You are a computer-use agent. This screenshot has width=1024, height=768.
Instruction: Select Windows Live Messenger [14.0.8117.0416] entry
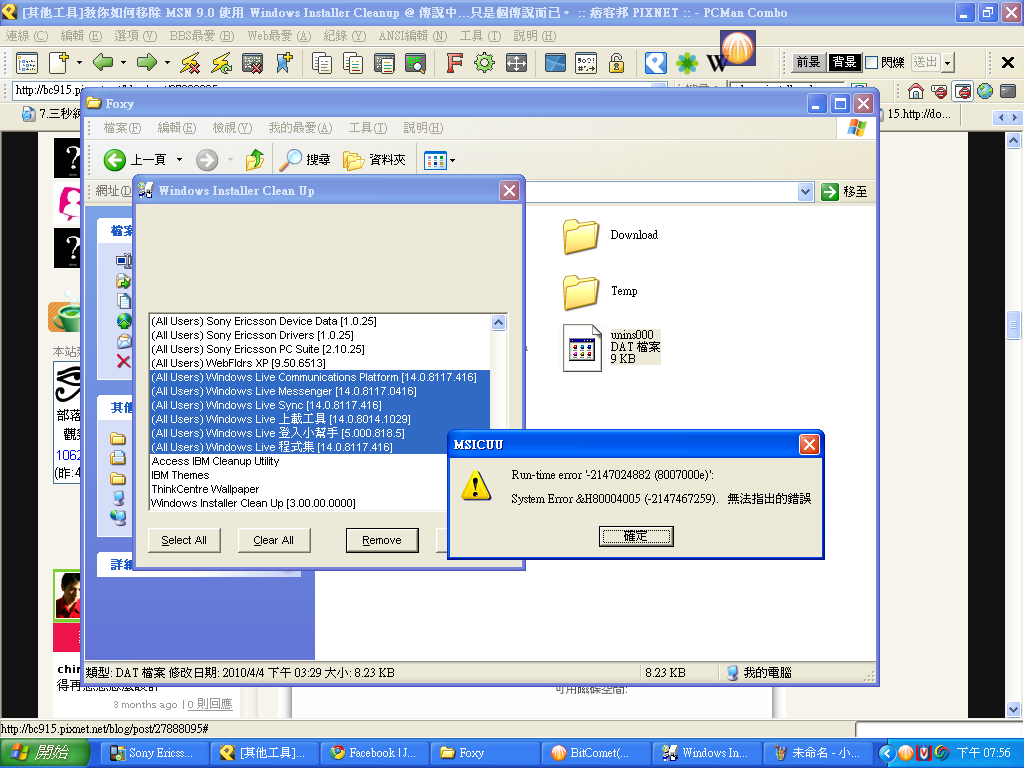click(320, 391)
